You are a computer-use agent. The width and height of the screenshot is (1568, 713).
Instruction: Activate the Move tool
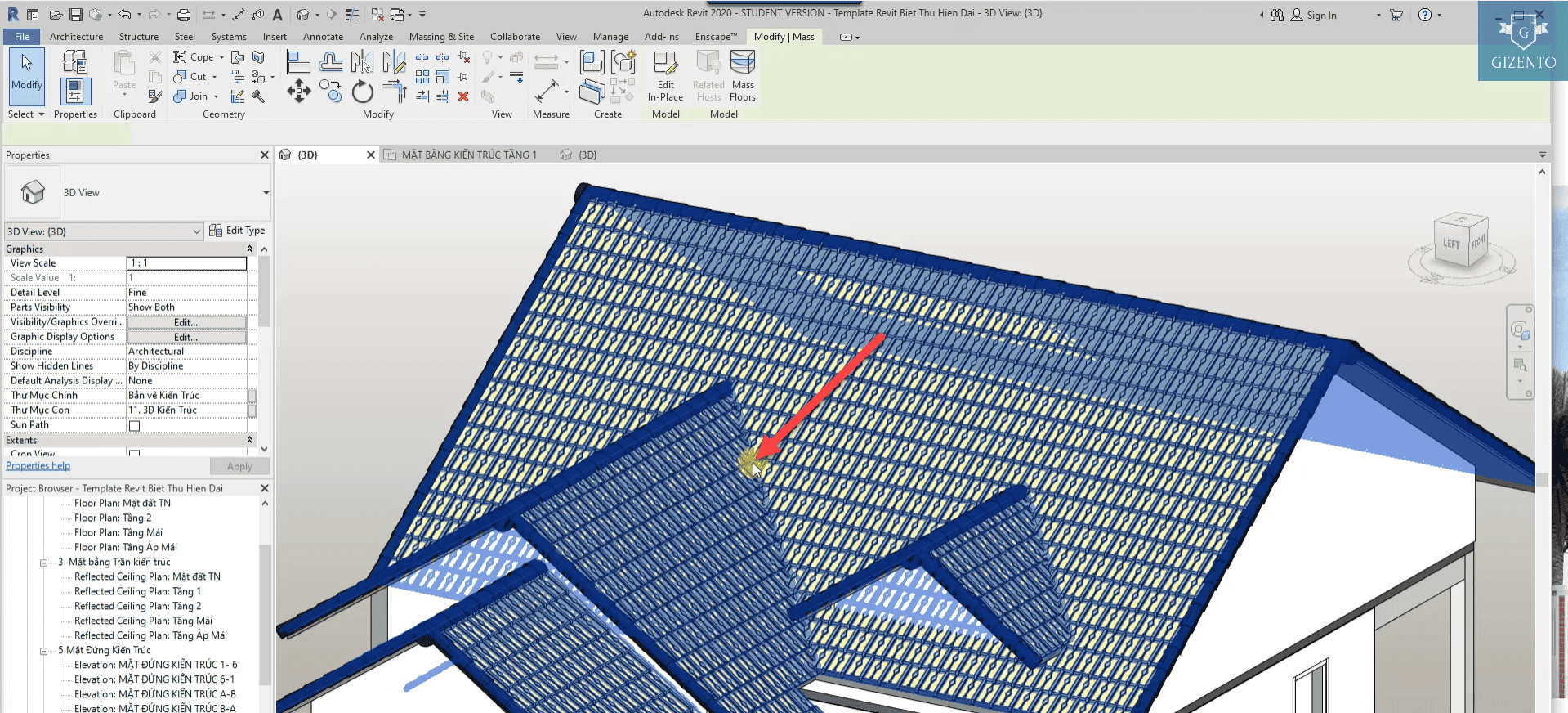tap(298, 91)
